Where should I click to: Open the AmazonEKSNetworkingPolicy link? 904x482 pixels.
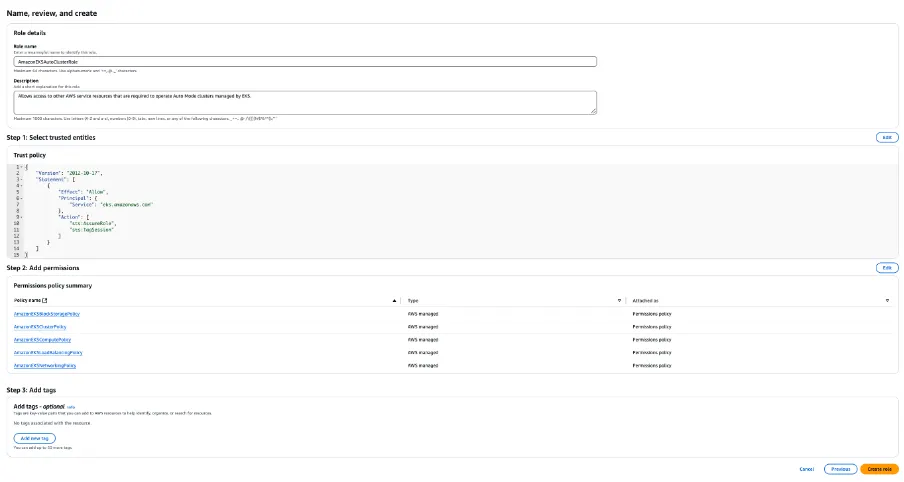45,366
